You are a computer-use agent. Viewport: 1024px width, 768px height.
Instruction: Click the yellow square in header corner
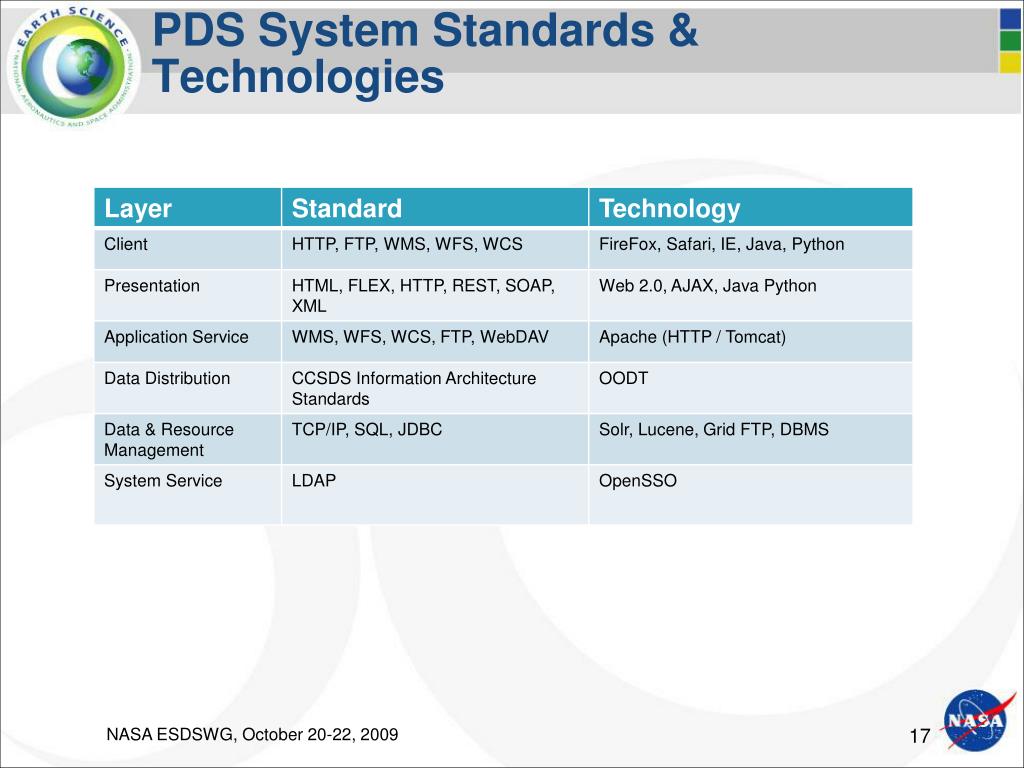(1010, 62)
